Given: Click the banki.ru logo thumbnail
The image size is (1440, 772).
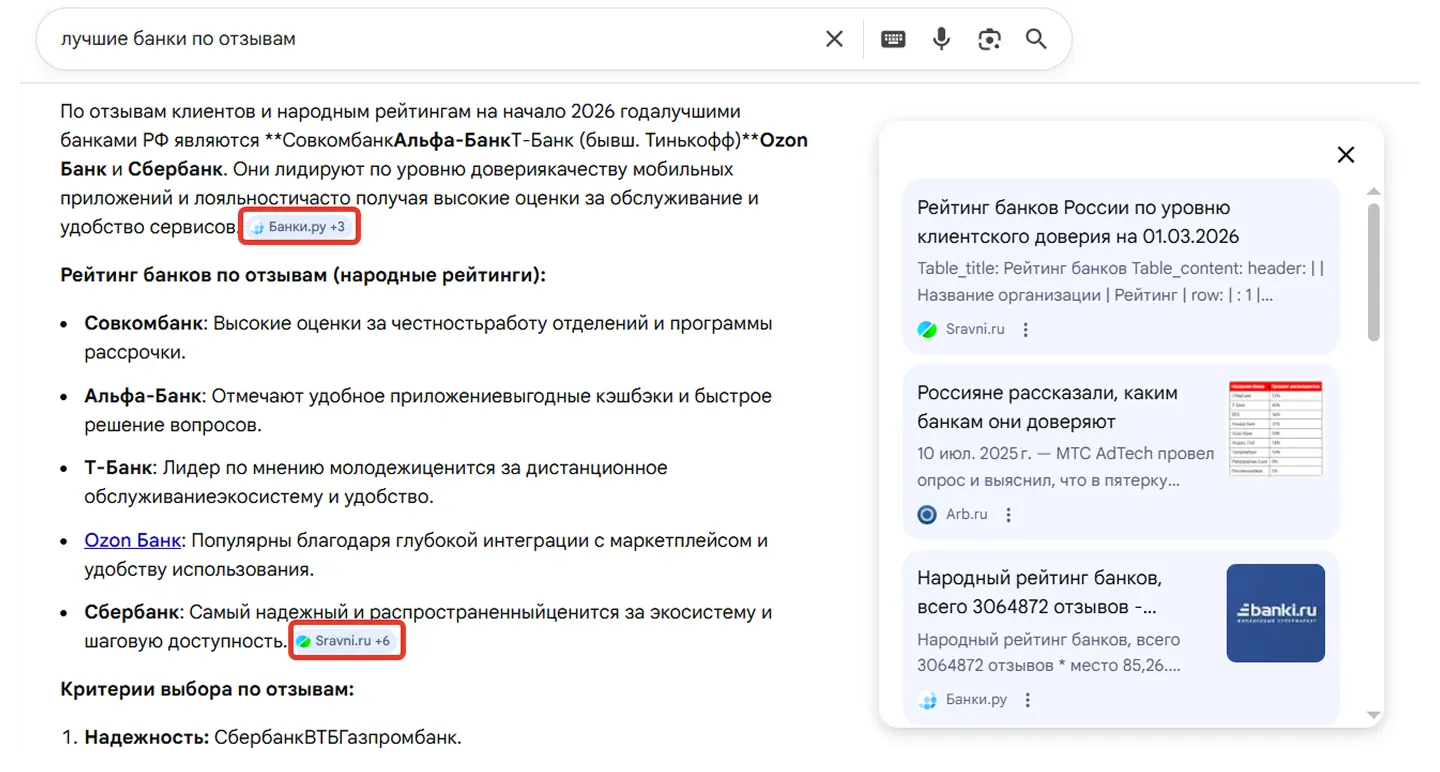Looking at the screenshot, I should click(1276, 613).
